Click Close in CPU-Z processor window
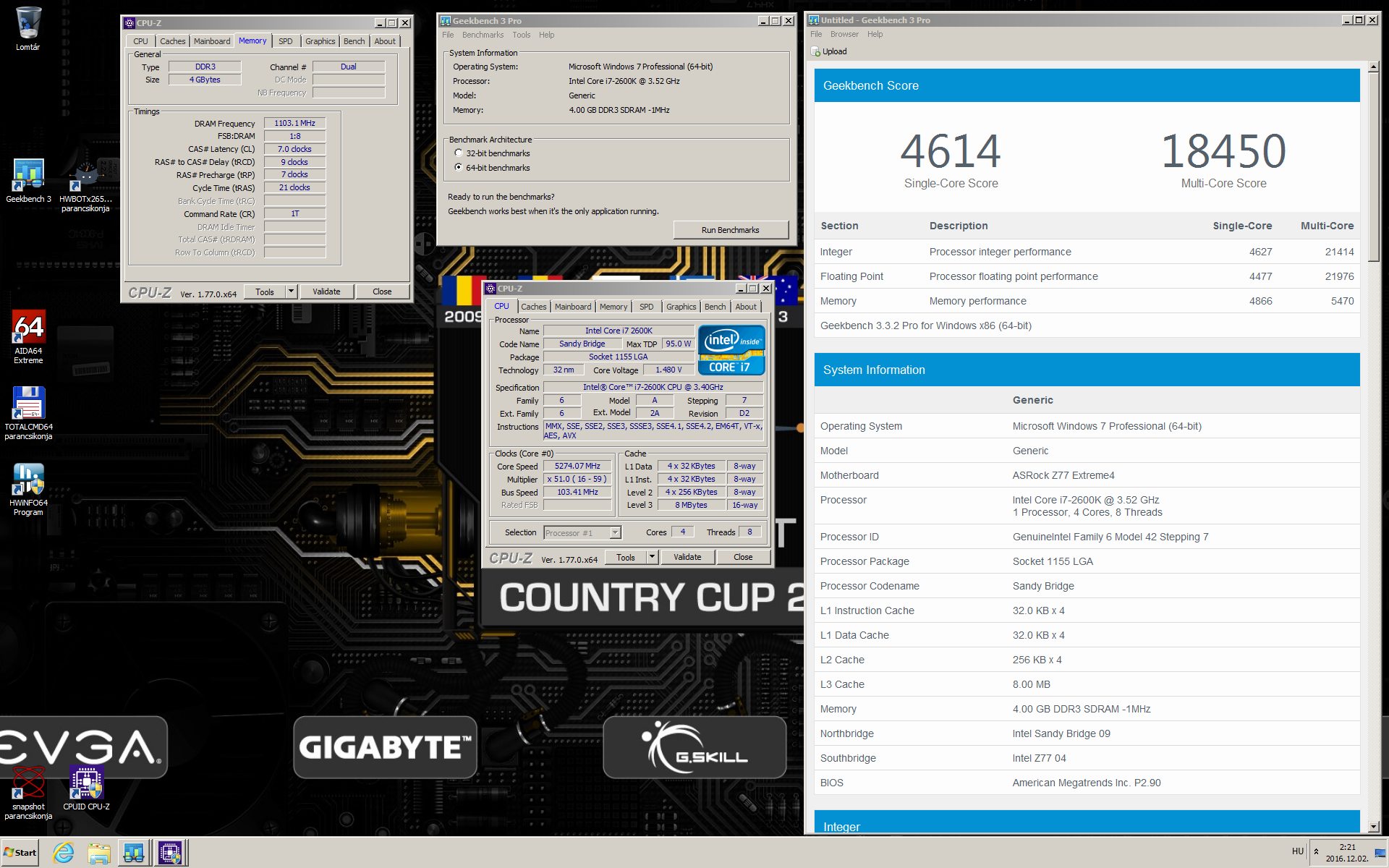 click(743, 557)
